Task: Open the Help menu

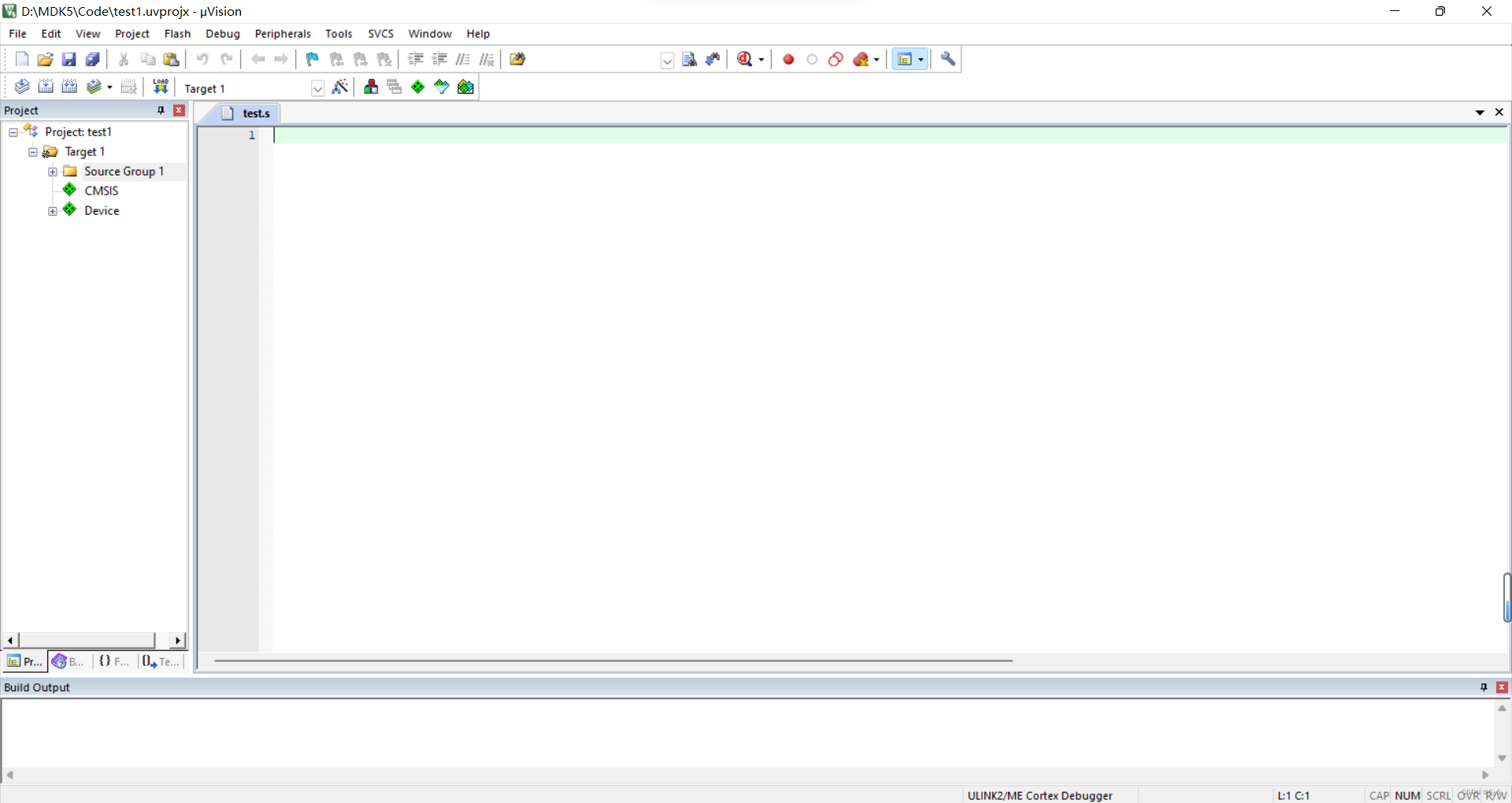Action: pos(478,34)
